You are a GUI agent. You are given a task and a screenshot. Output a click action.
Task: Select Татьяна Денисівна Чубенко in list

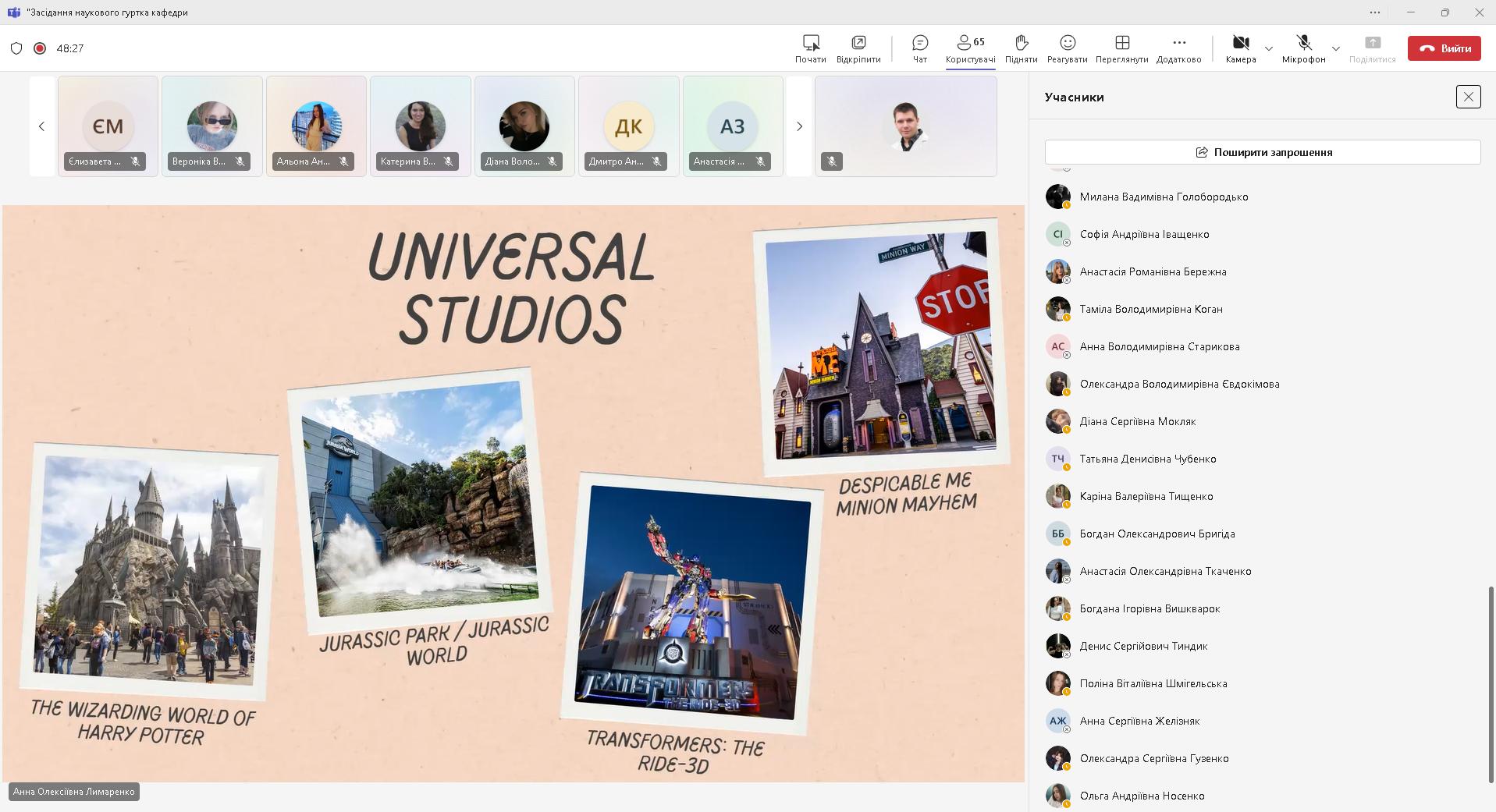click(1263, 459)
